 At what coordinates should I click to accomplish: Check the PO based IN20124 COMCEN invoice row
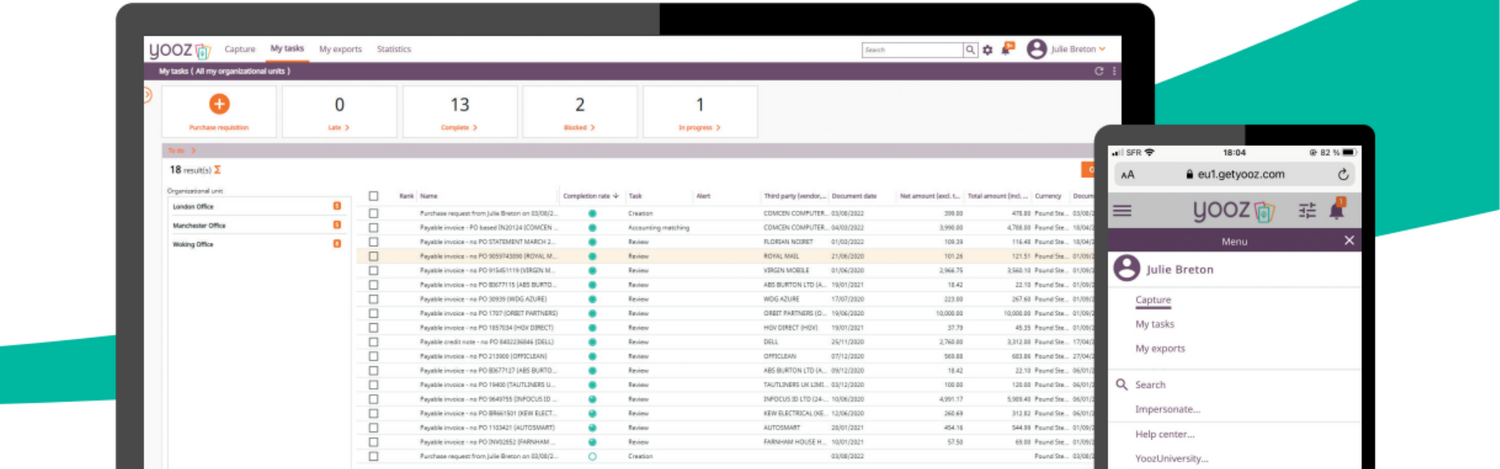click(x=374, y=227)
